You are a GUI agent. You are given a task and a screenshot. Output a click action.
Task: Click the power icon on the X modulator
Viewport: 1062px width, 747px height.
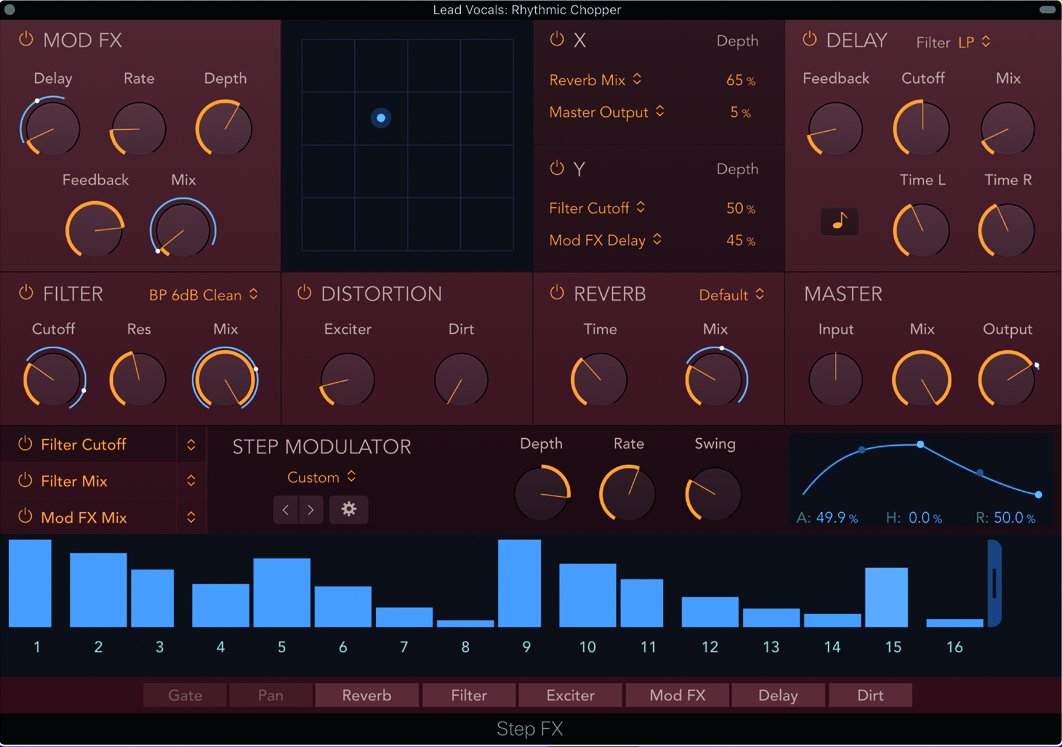pyautogui.click(x=557, y=41)
